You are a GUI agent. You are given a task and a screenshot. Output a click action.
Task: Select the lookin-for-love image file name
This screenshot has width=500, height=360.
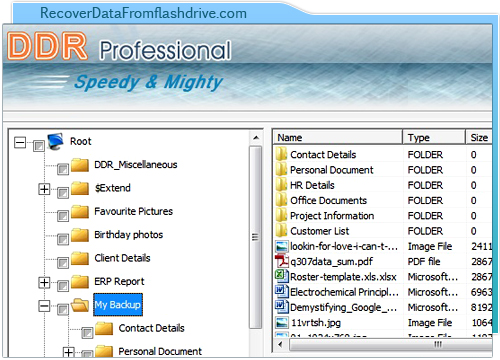[x=344, y=246]
